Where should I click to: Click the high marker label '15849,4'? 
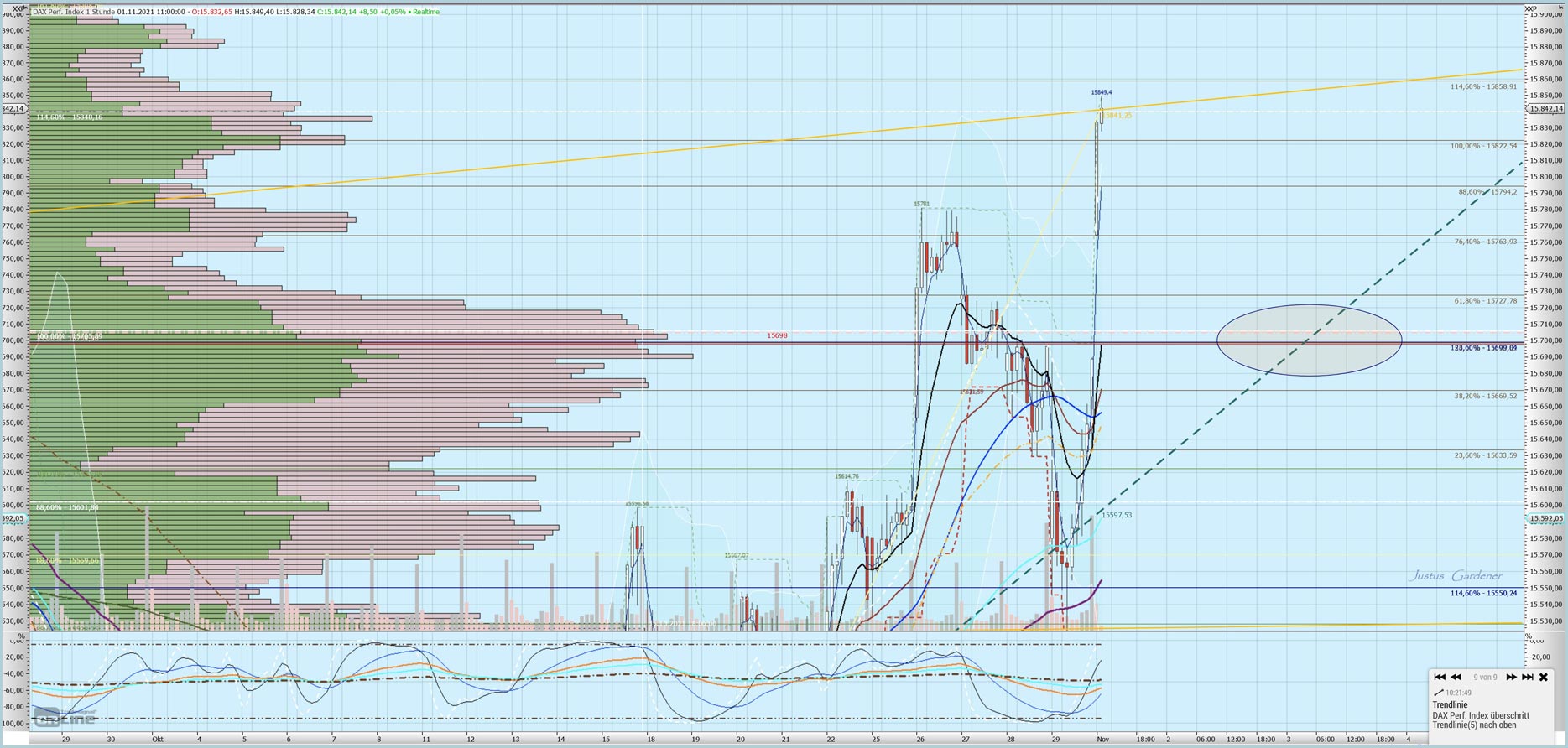[x=1102, y=92]
